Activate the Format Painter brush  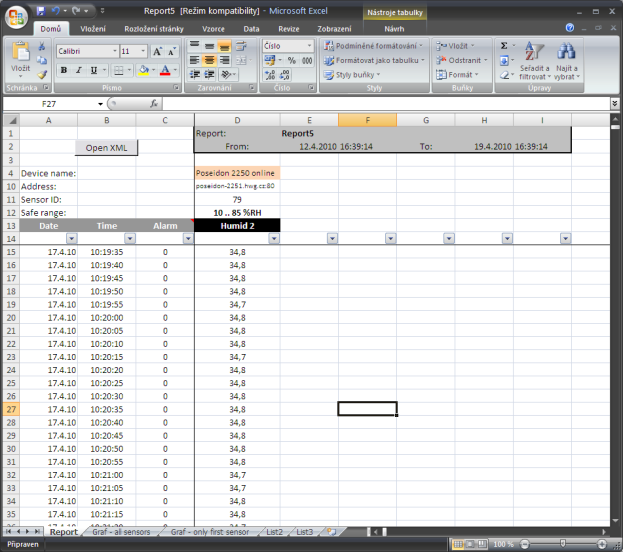[x=42, y=74]
